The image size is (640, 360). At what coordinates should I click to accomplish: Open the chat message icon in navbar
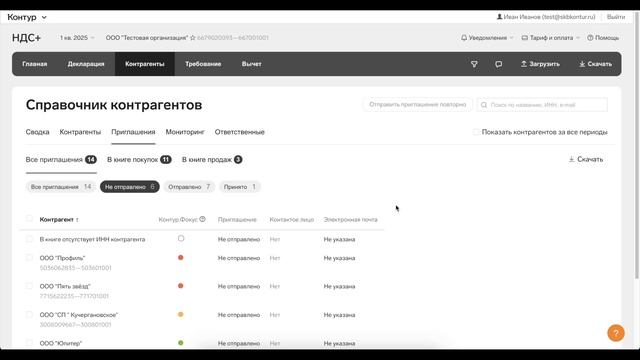(498, 64)
